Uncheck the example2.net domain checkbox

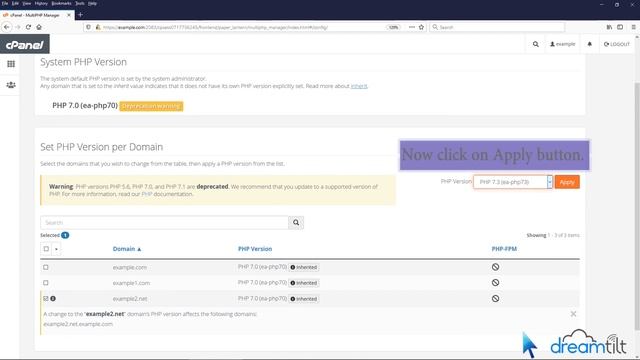[46, 299]
